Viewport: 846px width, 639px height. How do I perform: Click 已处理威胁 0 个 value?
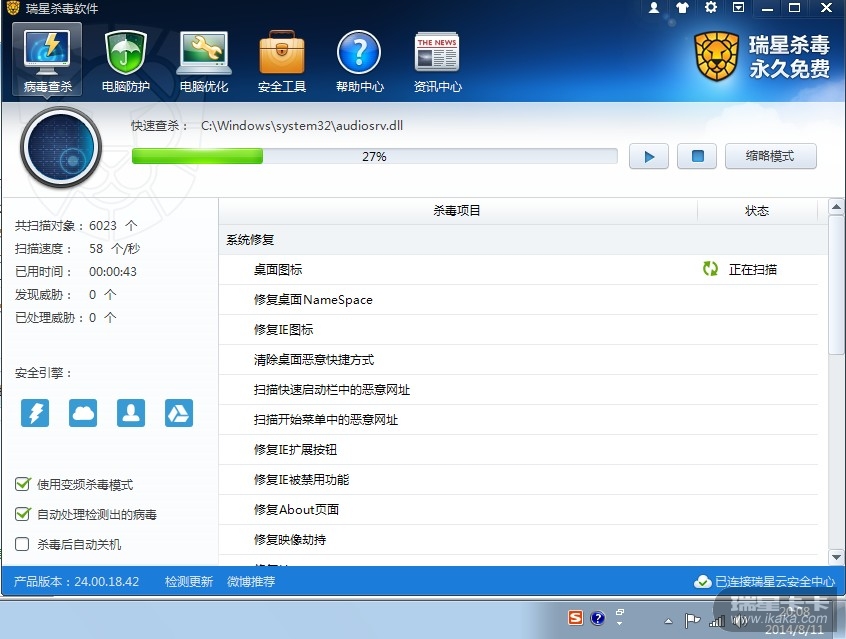(103, 317)
